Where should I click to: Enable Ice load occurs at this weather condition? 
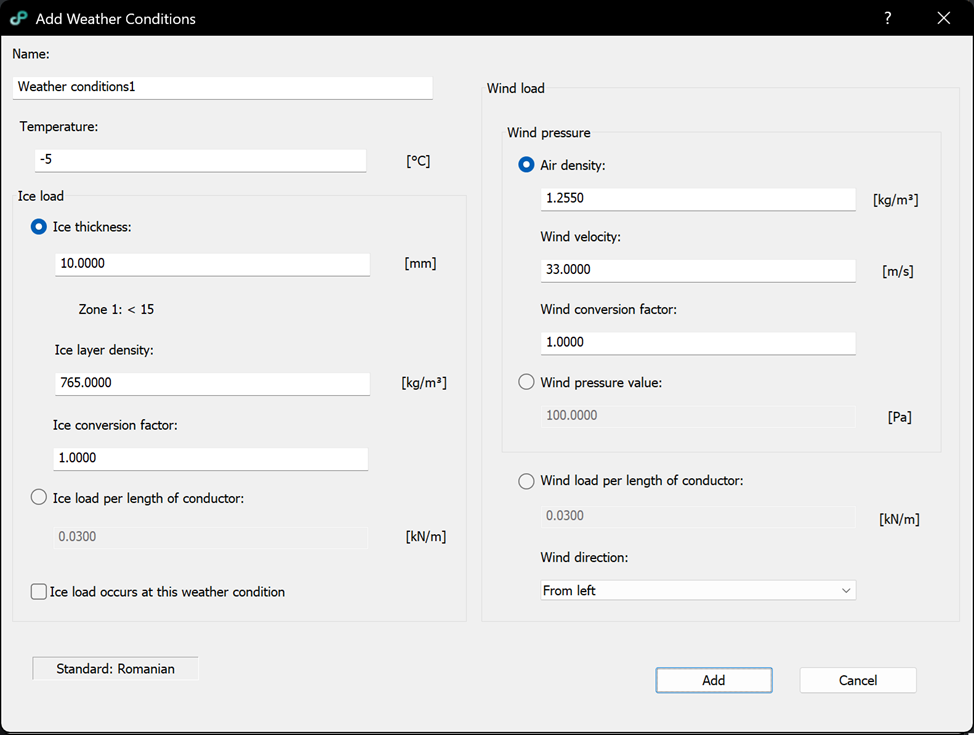tap(39, 592)
